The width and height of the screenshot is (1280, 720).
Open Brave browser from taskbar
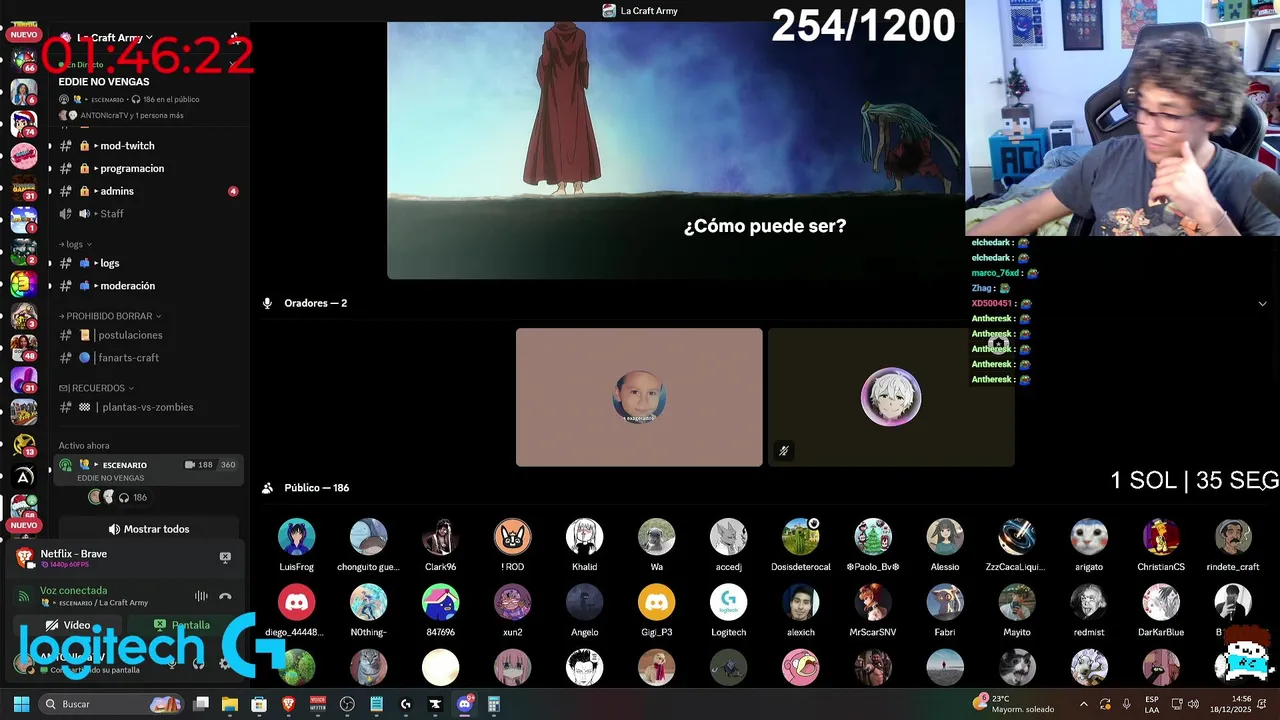click(288, 704)
